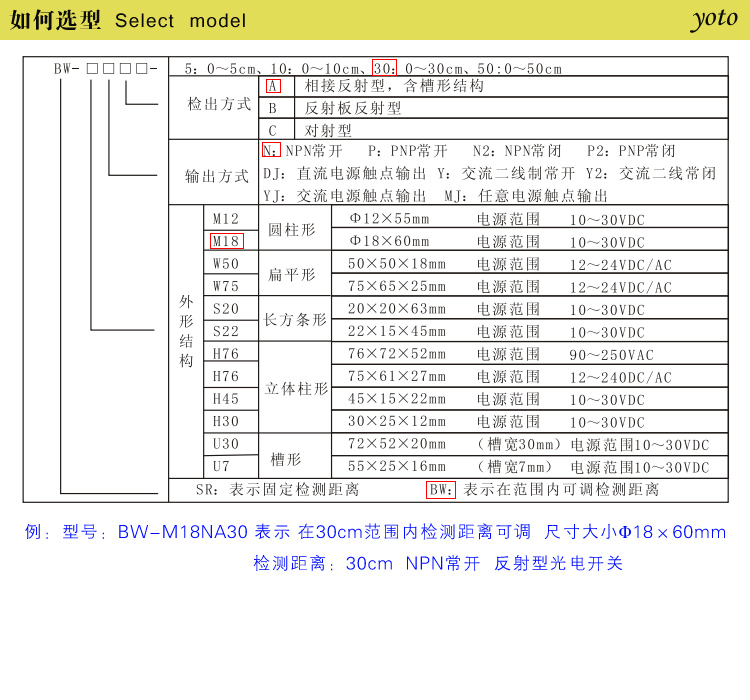The width and height of the screenshot is (750, 700).
Task: Click the red-boxed 30: detection range code
Action: point(385,68)
